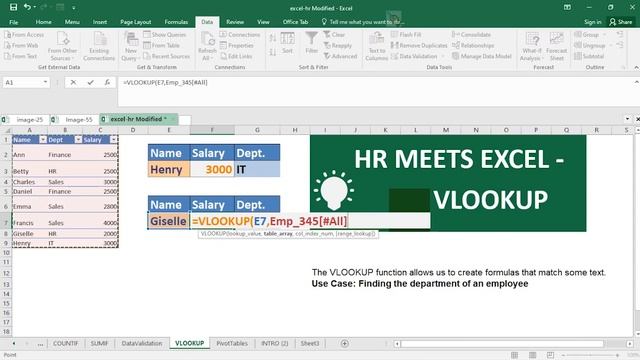Open the Salary column filter dropdown

tap(113, 140)
